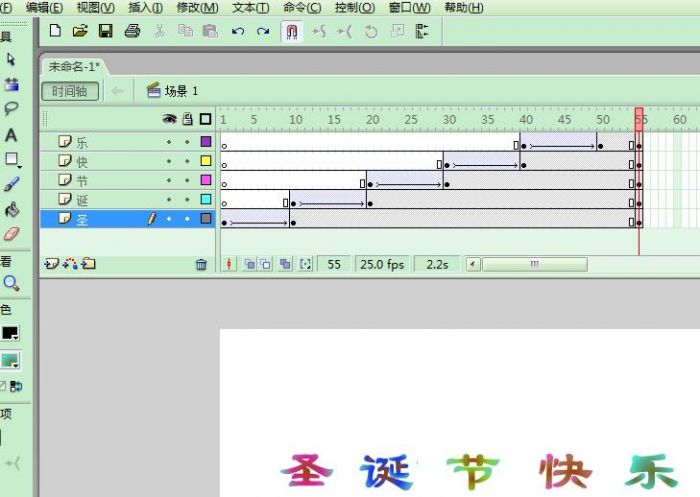The height and width of the screenshot is (497, 700).
Task: Open the fill color gradient swatch
Action: point(10,360)
